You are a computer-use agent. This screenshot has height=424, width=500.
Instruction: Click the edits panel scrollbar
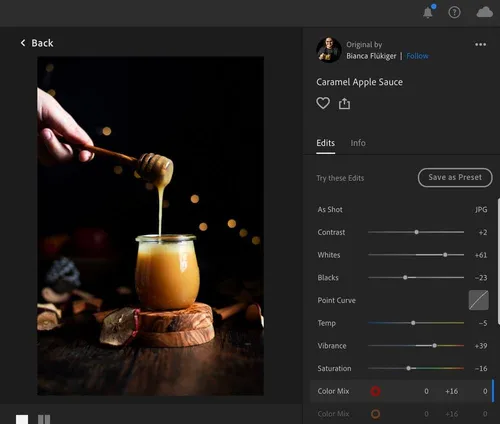[498, 261]
